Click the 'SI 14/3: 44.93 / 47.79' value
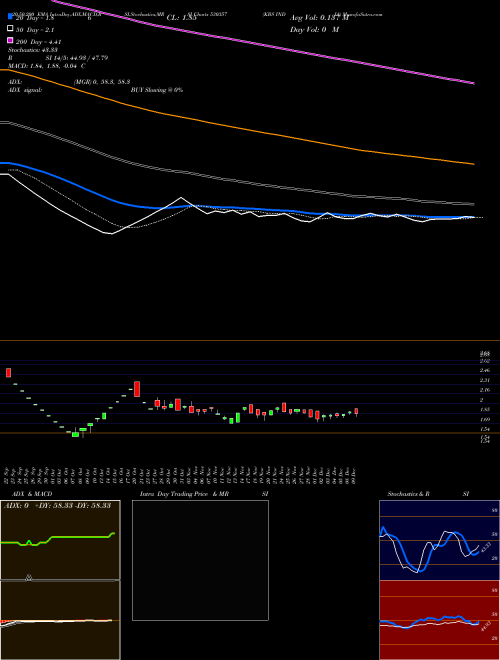The image size is (500, 660). (x=77, y=58)
